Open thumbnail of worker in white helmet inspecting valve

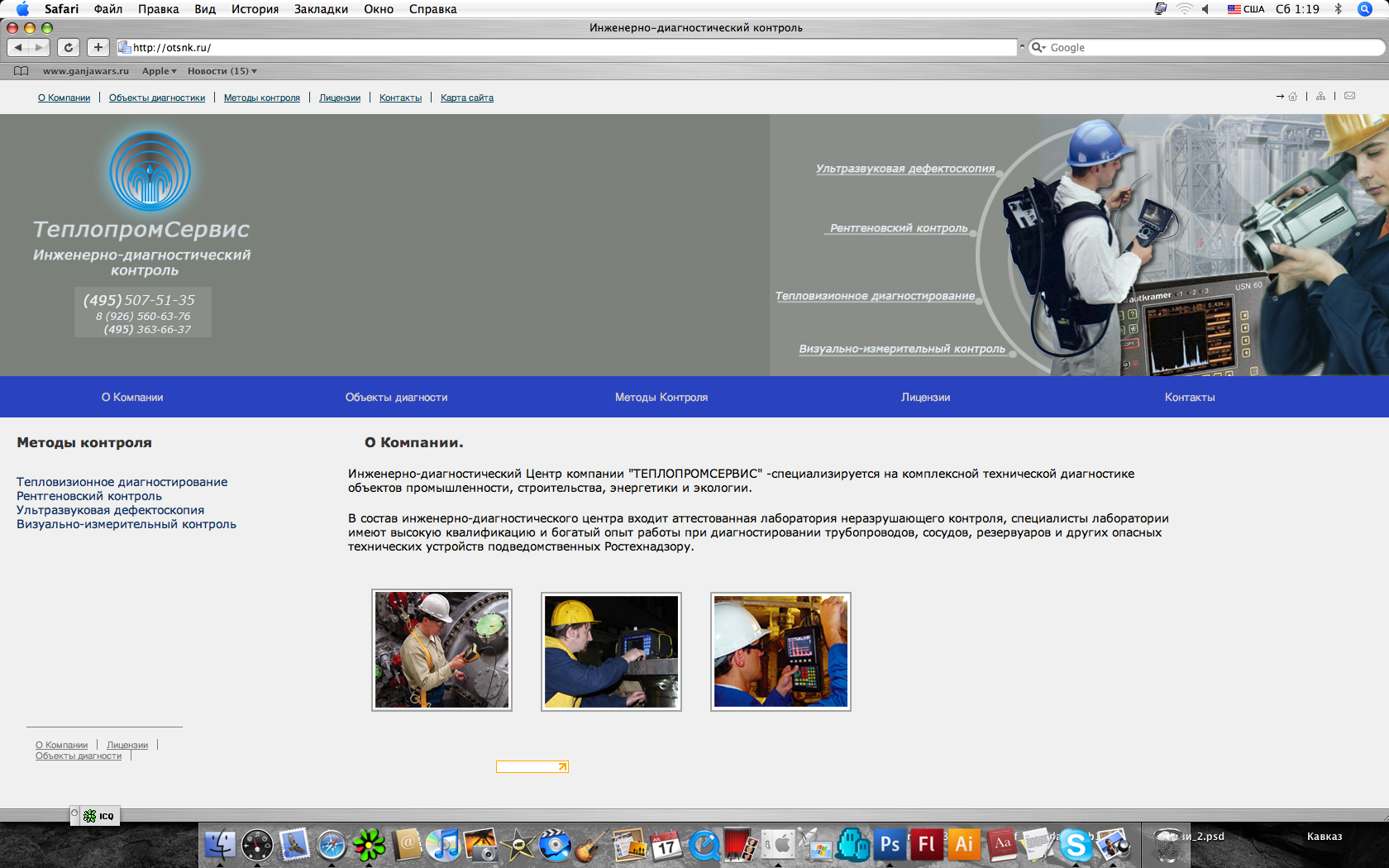[x=442, y=650]
